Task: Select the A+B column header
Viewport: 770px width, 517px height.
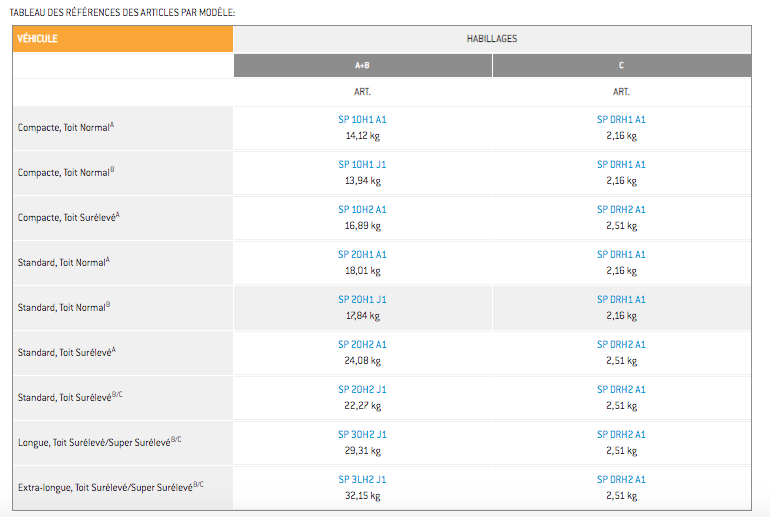Action: point(362,65)
